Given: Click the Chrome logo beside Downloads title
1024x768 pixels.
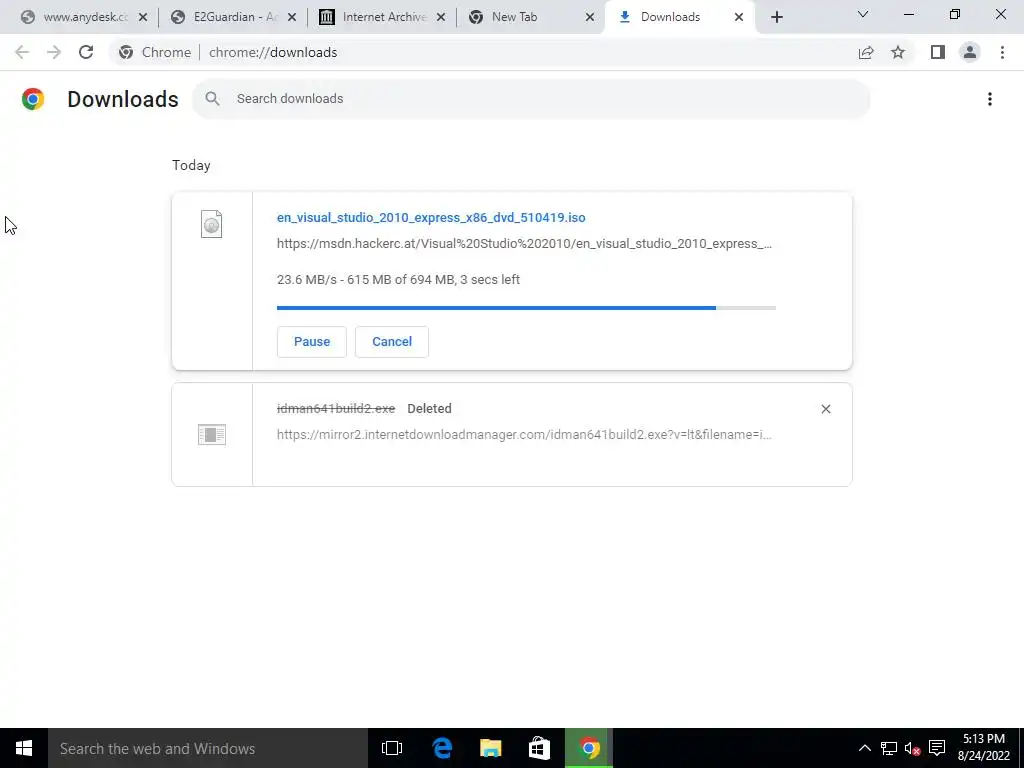Looking at the screenshot, I should [33, 99].
